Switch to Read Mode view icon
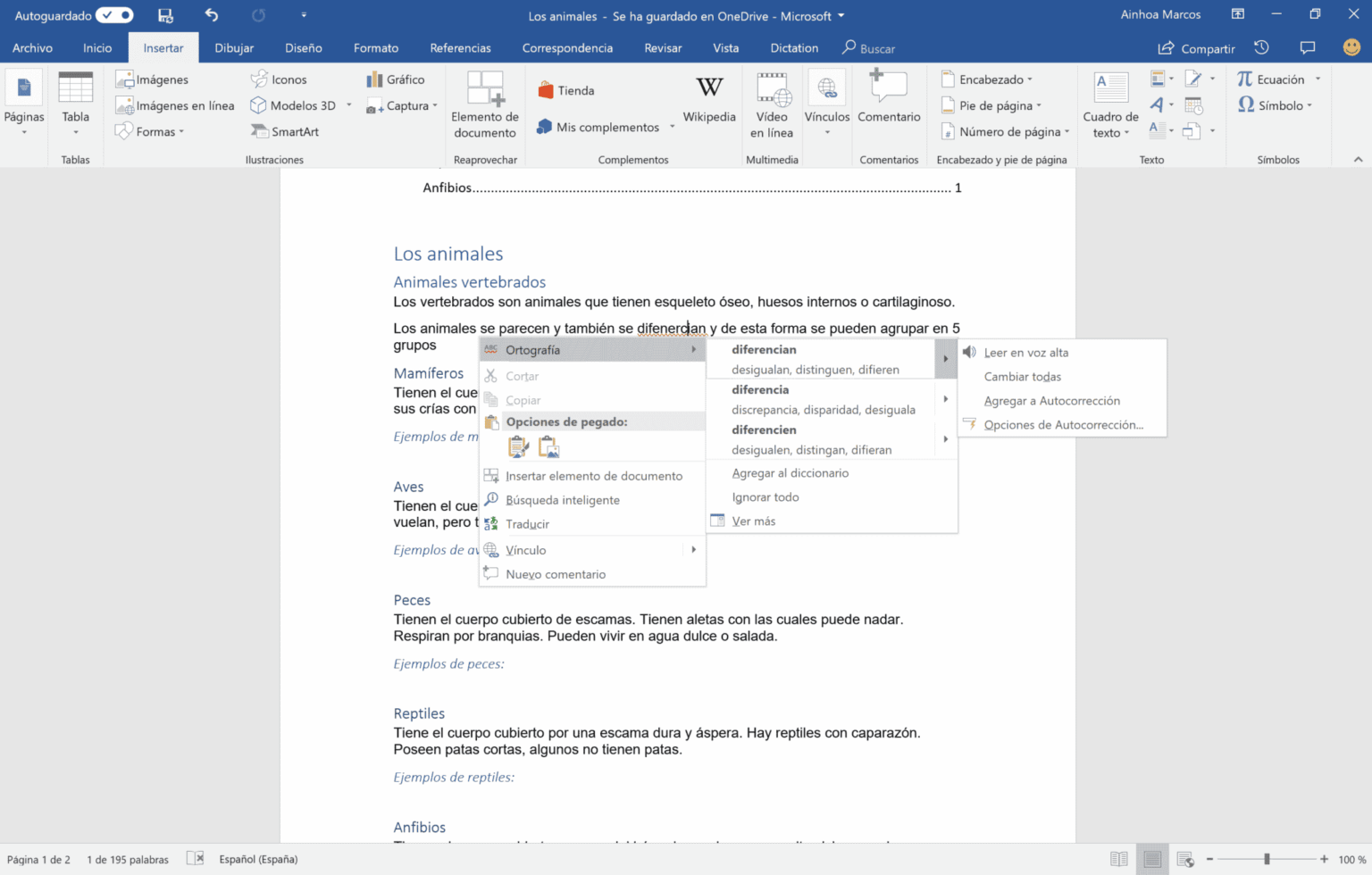The width and height of the screenshot is (1372, 875). [x=1118, y=859]
